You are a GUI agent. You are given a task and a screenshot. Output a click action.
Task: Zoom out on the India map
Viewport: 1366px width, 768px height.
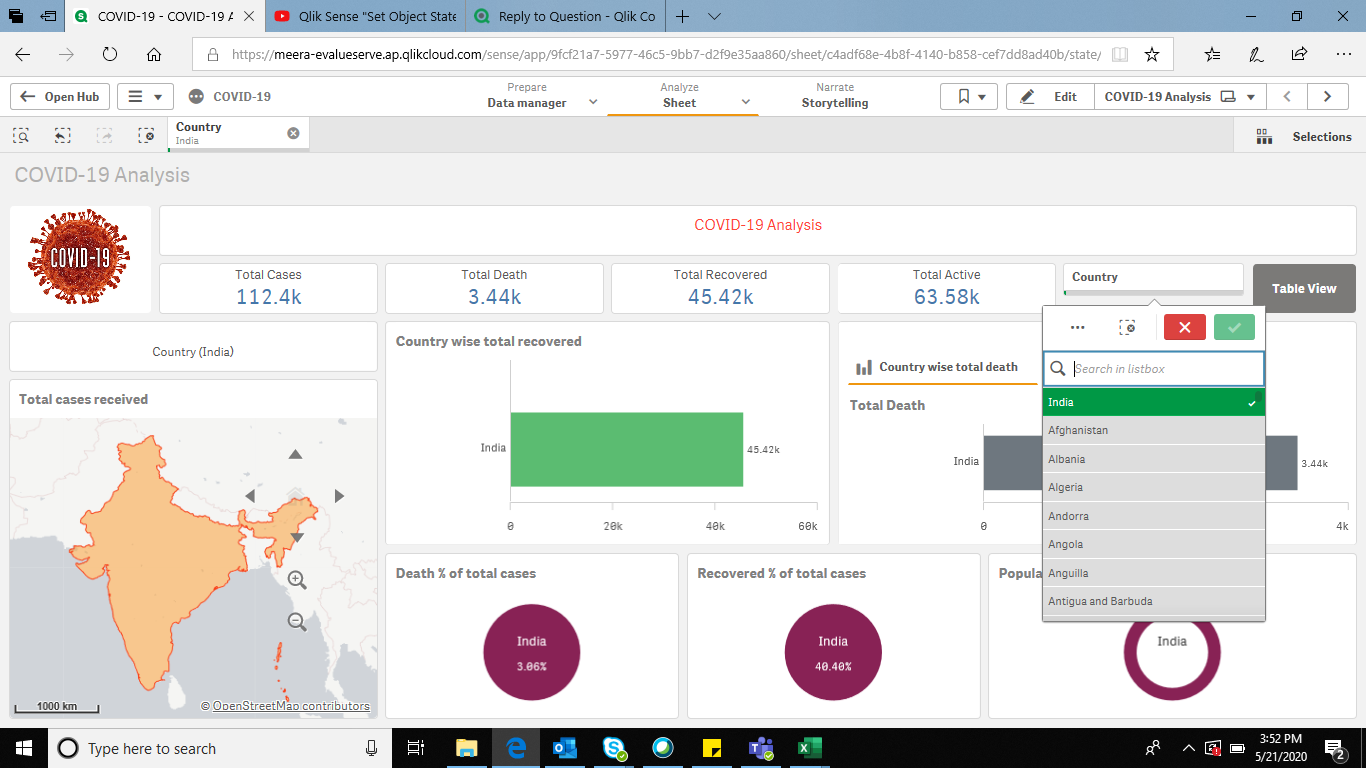click(x=296, y=621)
